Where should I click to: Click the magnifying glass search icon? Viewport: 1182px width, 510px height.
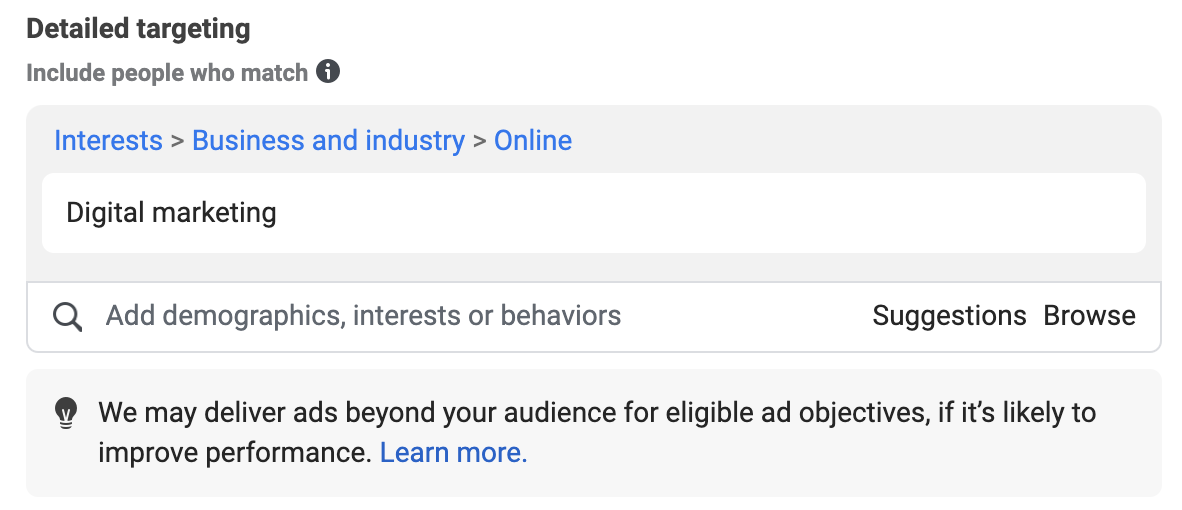(x=67, y=316)
